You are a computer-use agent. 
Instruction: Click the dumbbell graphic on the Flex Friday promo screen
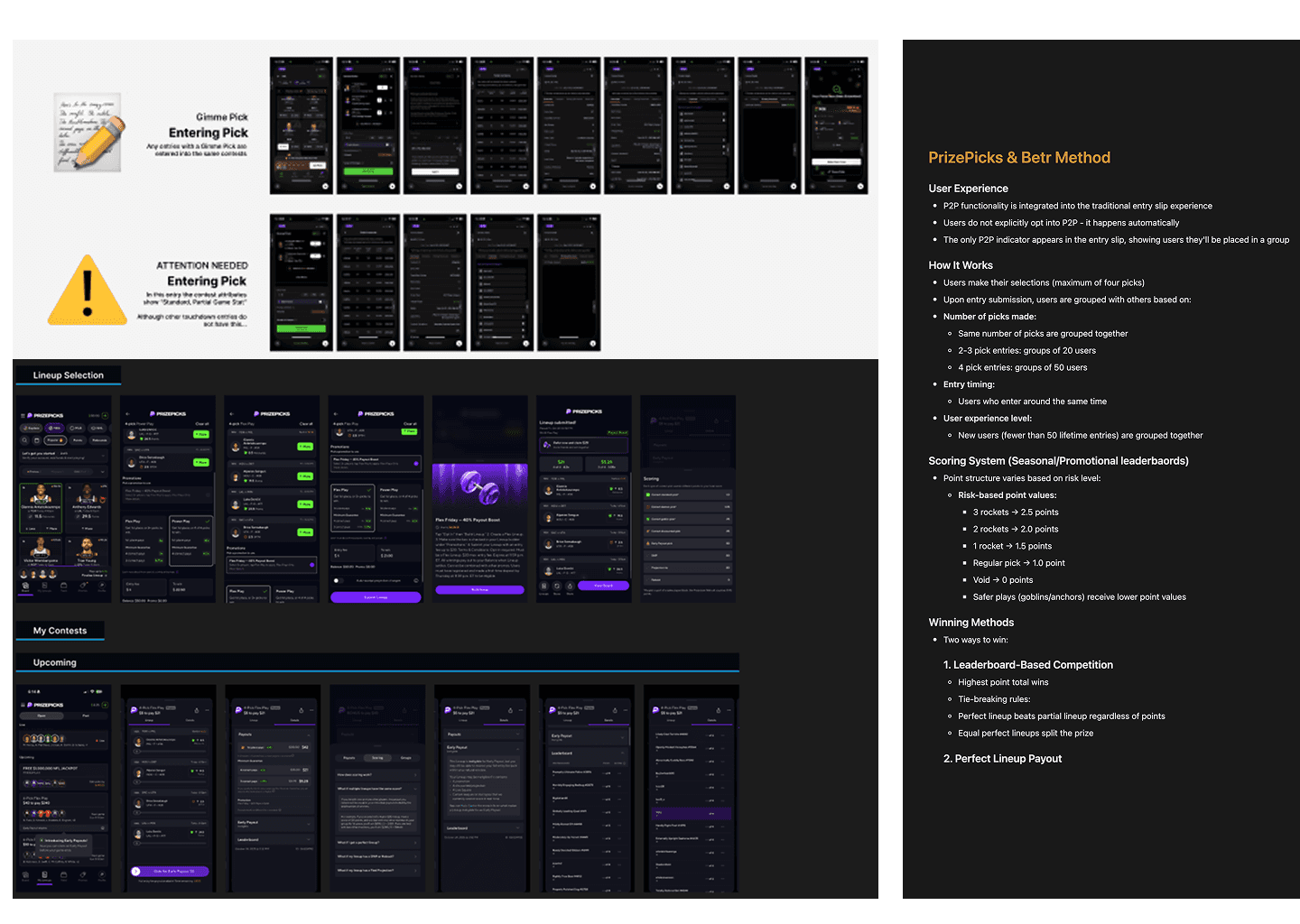[x=480, y=486]
